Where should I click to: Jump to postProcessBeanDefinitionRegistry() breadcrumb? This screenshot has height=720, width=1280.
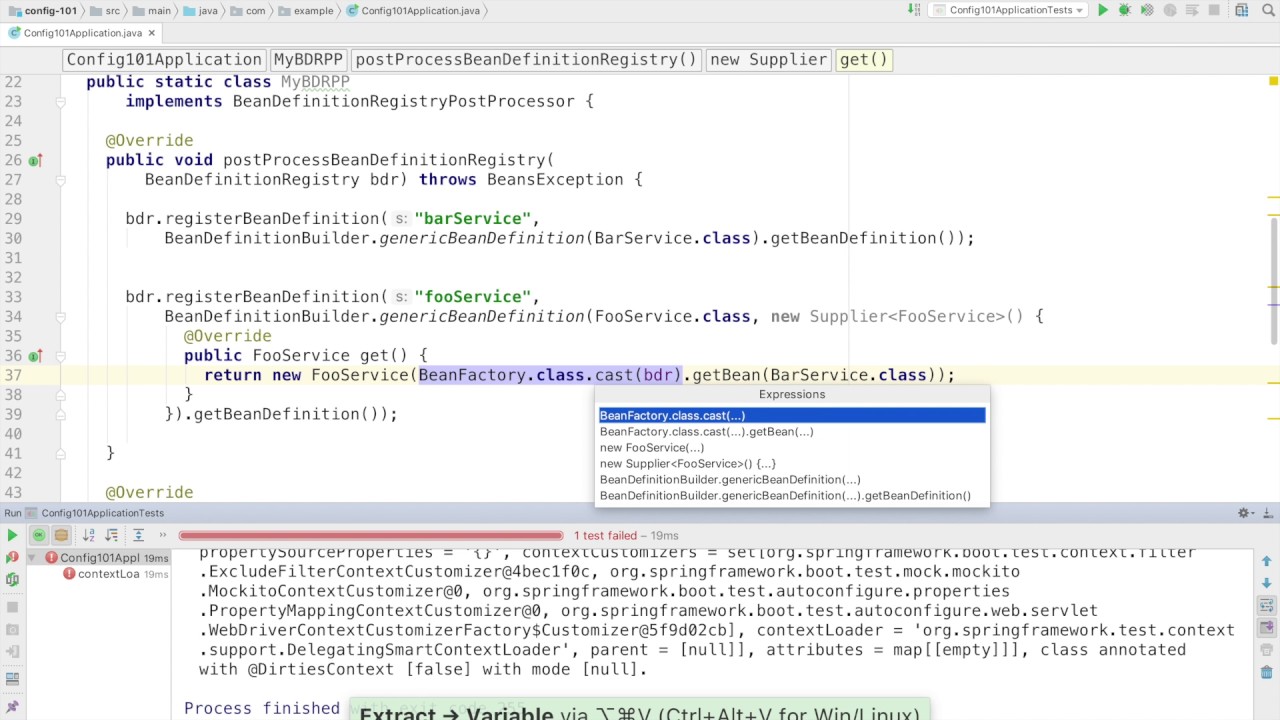coord(526,59)
